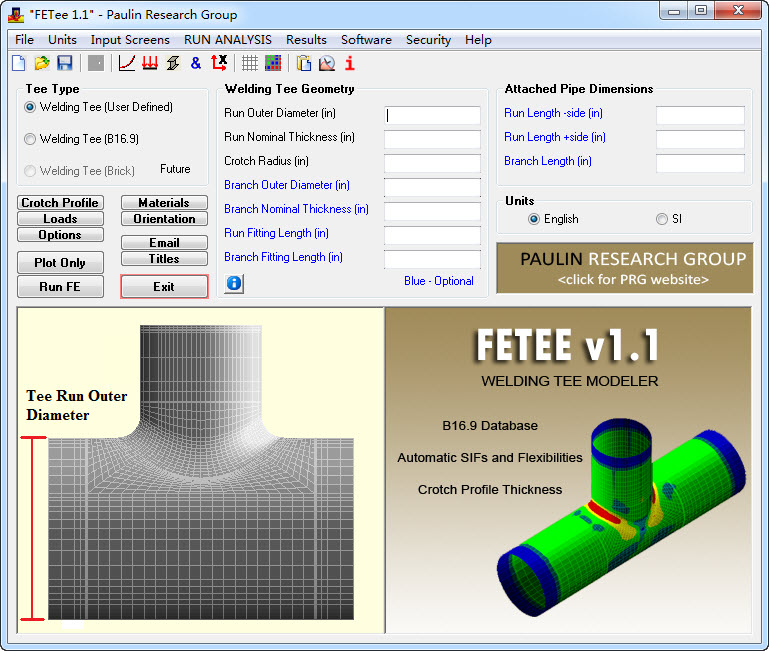The image size is (769, 651).
Task: Open the crotch profile curve icon
Action: tap(127, 63)
